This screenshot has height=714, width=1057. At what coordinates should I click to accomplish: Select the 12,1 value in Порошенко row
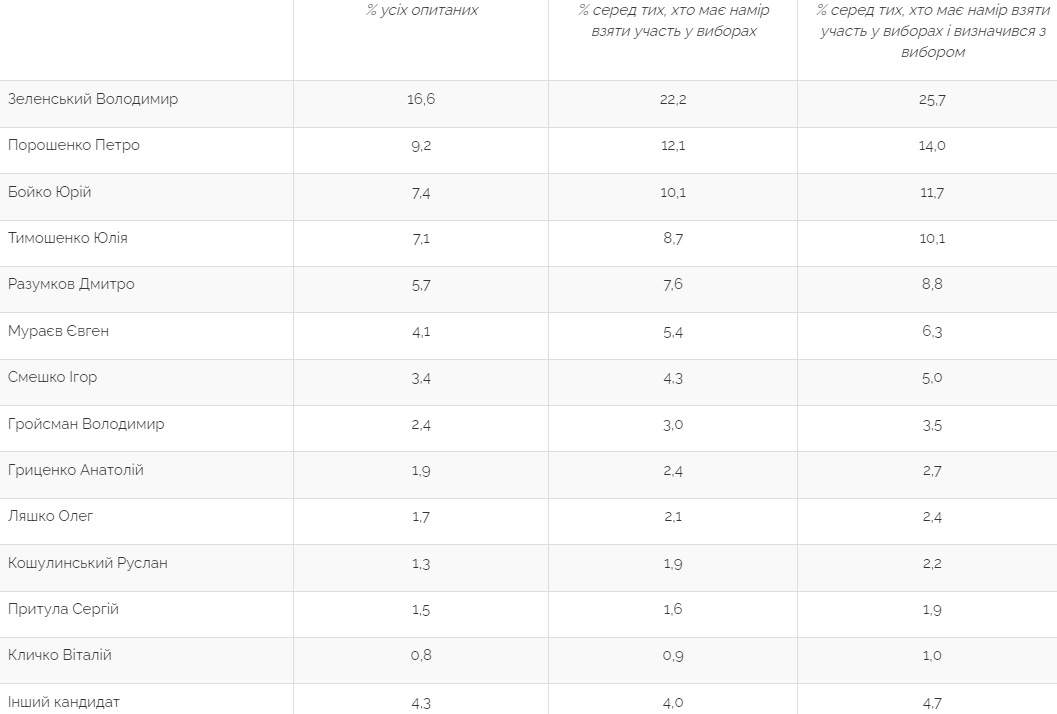[673, 146]
